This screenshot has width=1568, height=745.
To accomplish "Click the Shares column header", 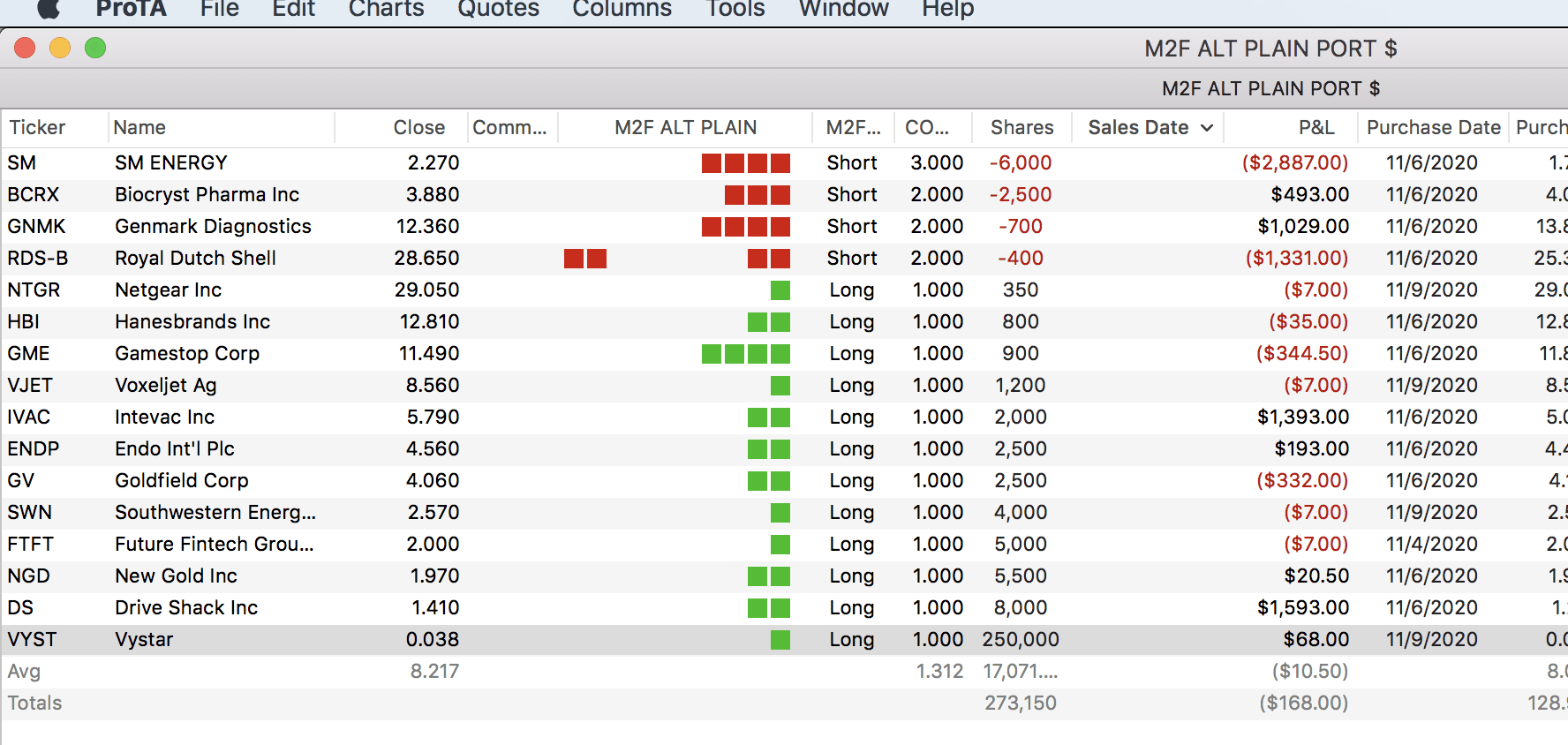I will (x=1021, y=128).
